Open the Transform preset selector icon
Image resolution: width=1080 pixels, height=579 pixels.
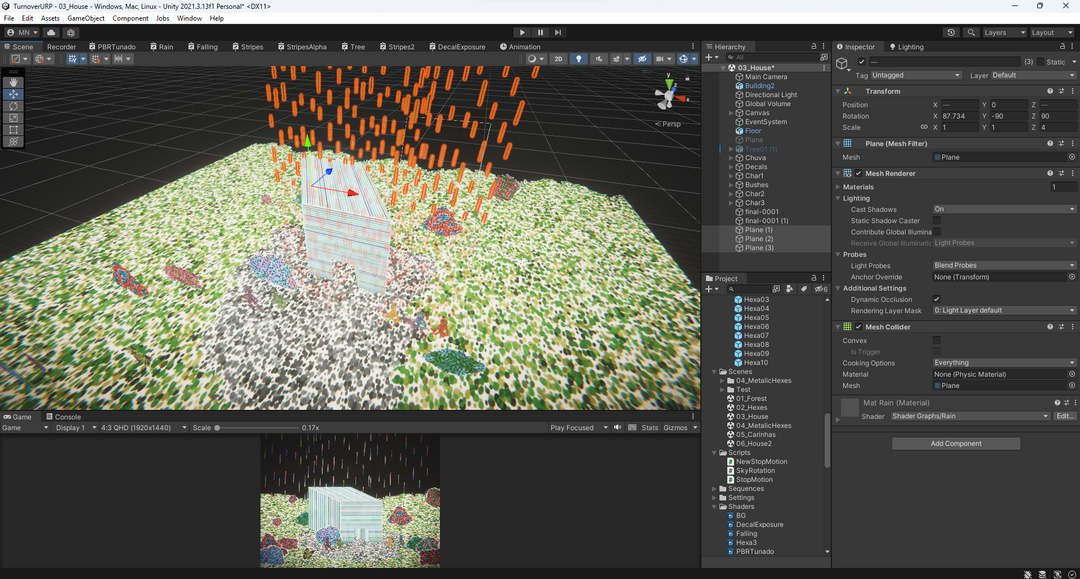[x=1061, y=91]
